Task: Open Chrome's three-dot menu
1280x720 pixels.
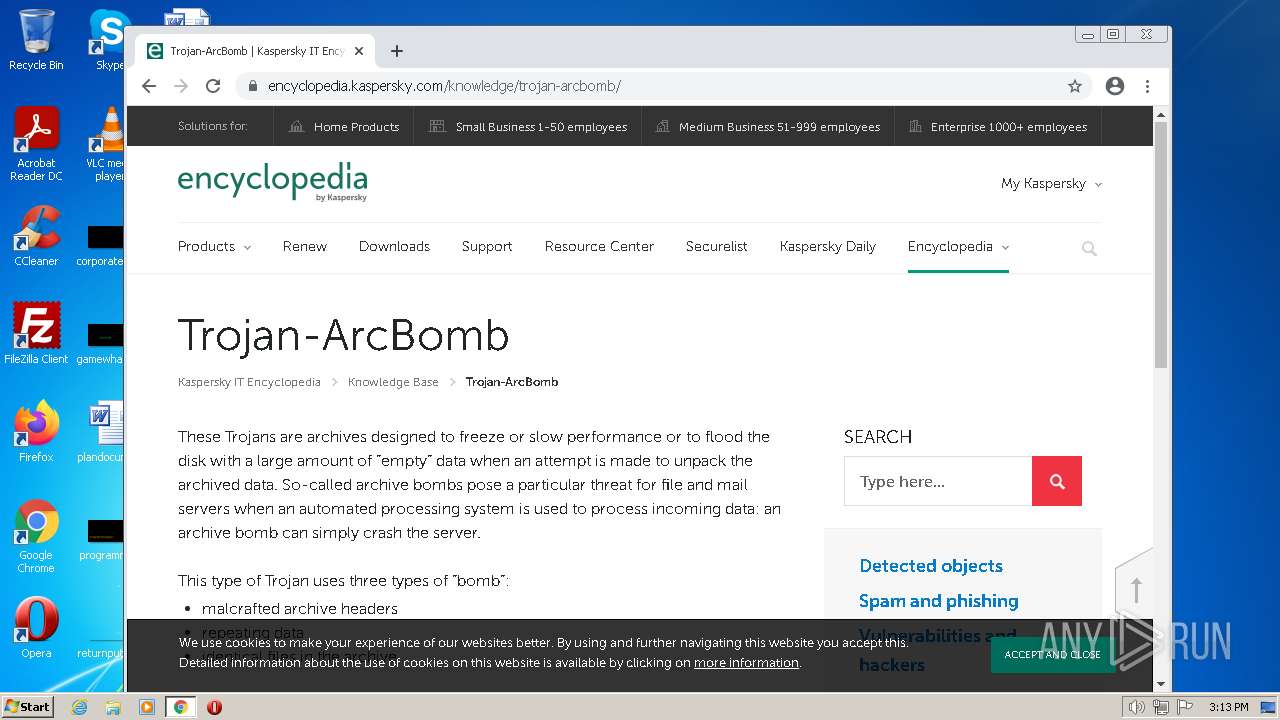Action: 1147,86
